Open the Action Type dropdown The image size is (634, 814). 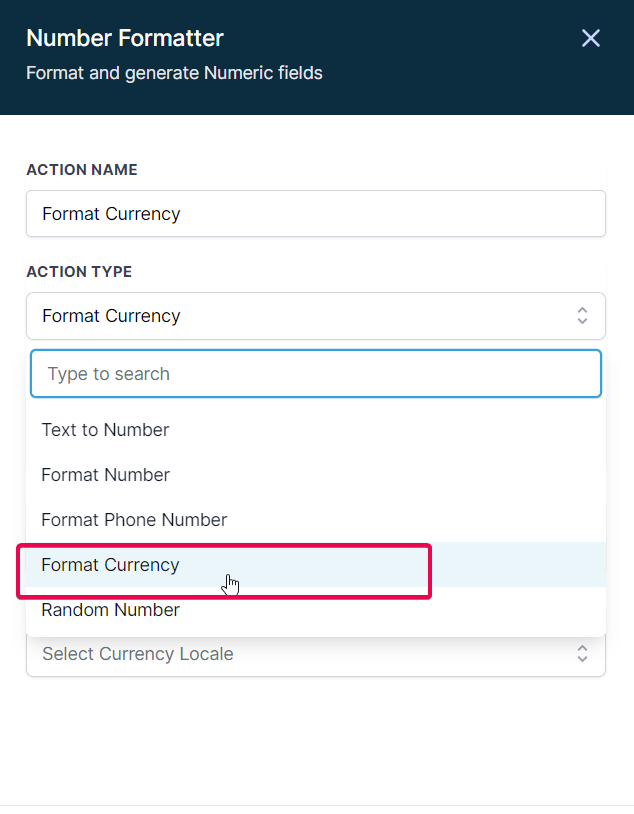pyautogui.click(x=316, y=316)
